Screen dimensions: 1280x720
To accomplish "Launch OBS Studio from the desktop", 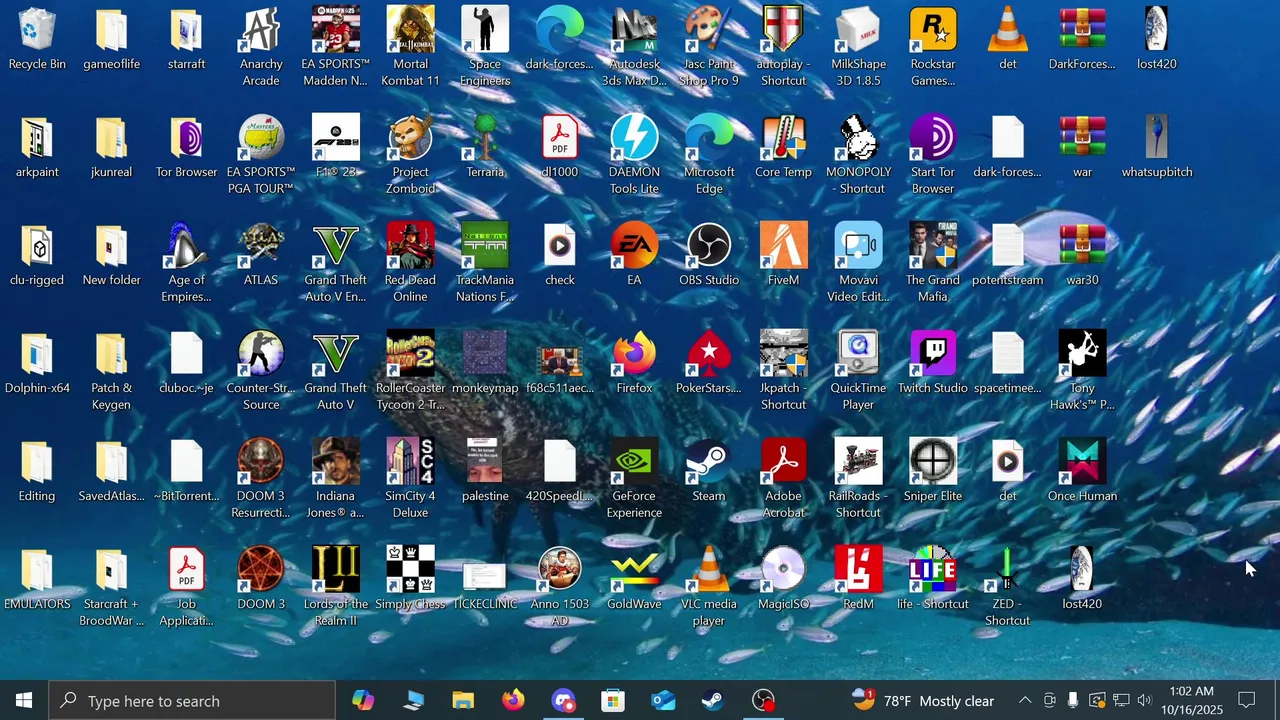I will pos(709,256).
